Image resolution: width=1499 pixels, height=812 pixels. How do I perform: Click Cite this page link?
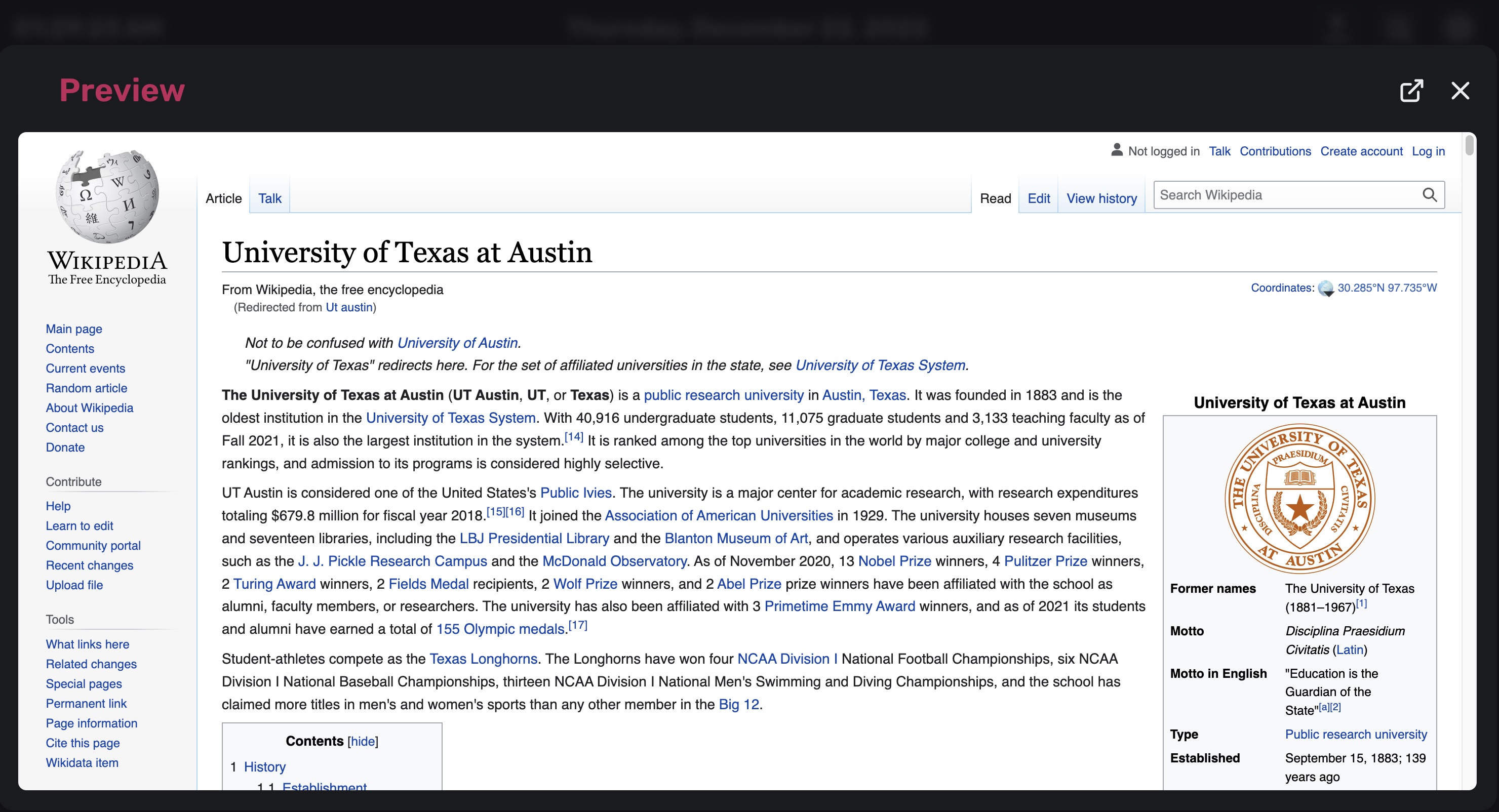83,743
